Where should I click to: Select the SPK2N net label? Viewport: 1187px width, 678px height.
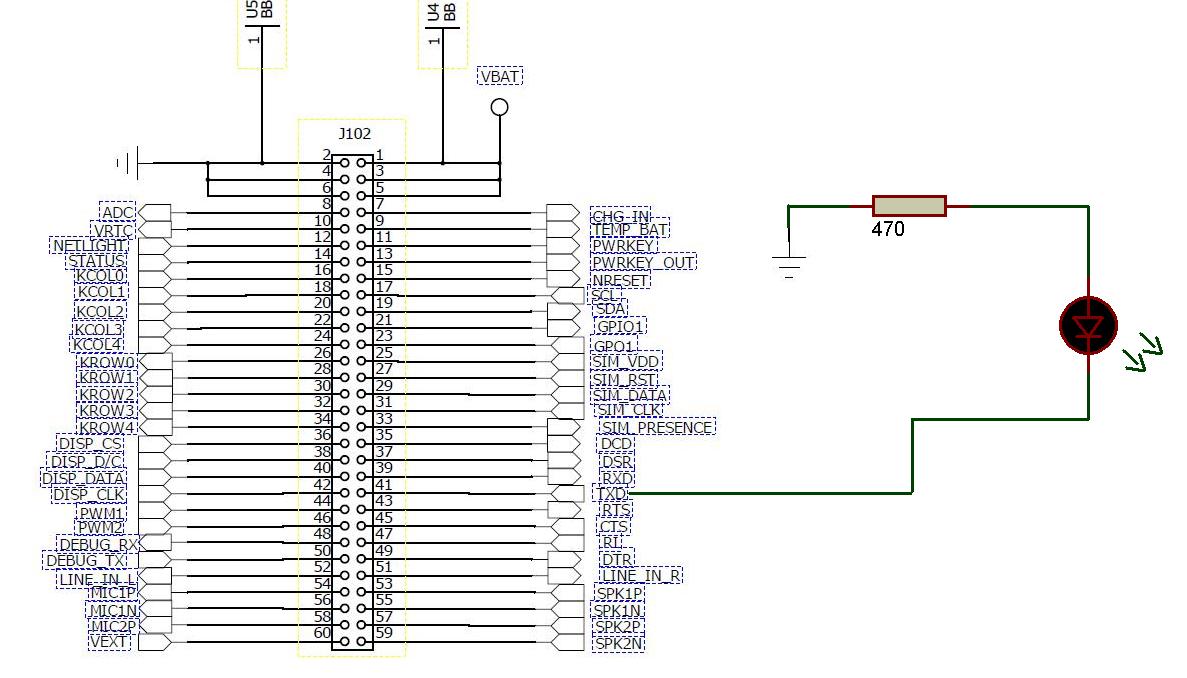618,644
